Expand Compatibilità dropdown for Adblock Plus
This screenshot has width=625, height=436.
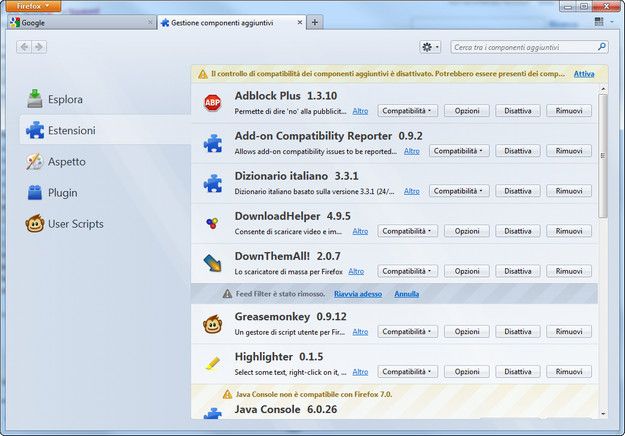point(407,111)
